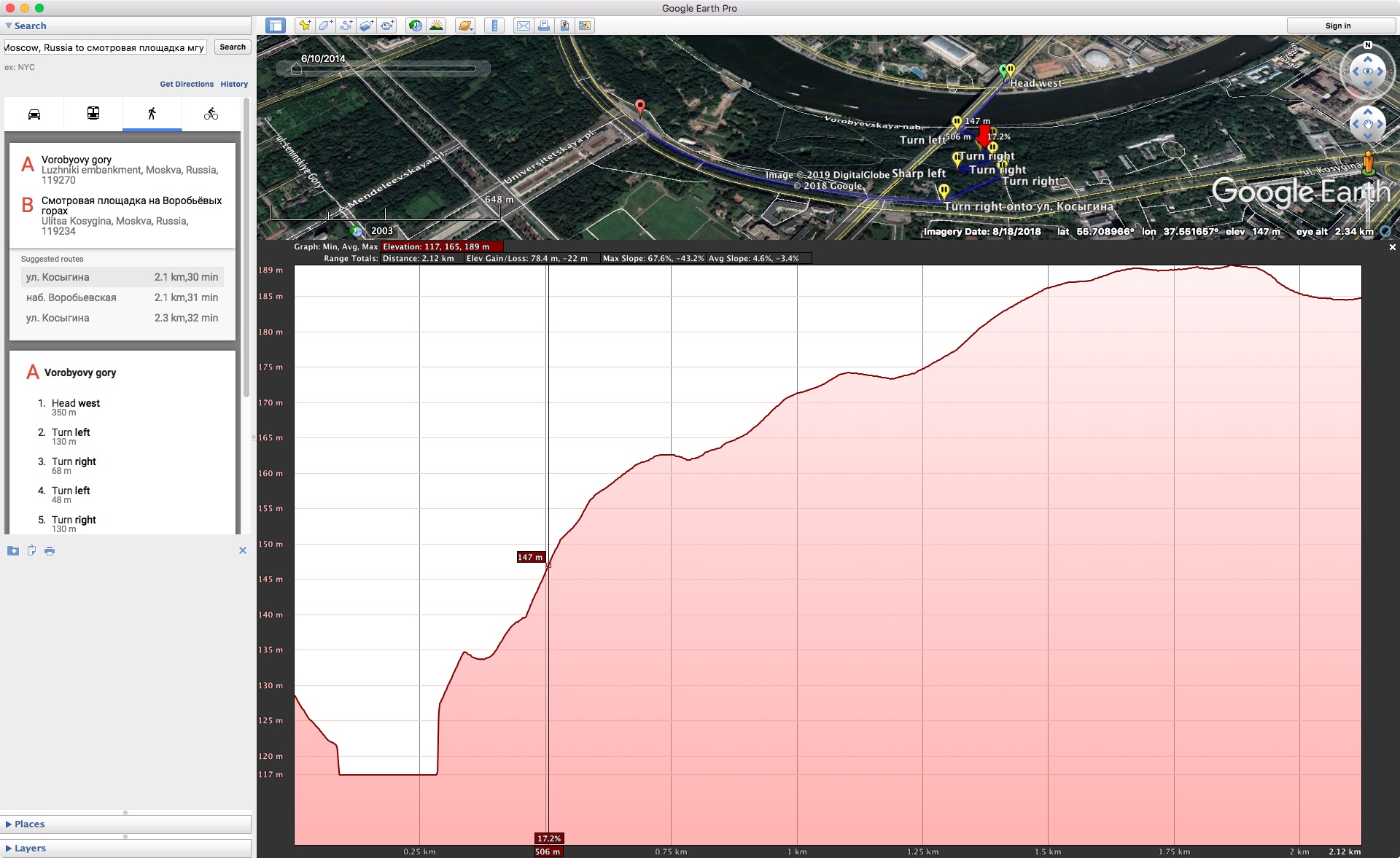Image resolution: width=1400 pixels, height=858 pixels.
Task: Select the Add Polygon tool
Action: pyautogui.click(x=325, y=26)
